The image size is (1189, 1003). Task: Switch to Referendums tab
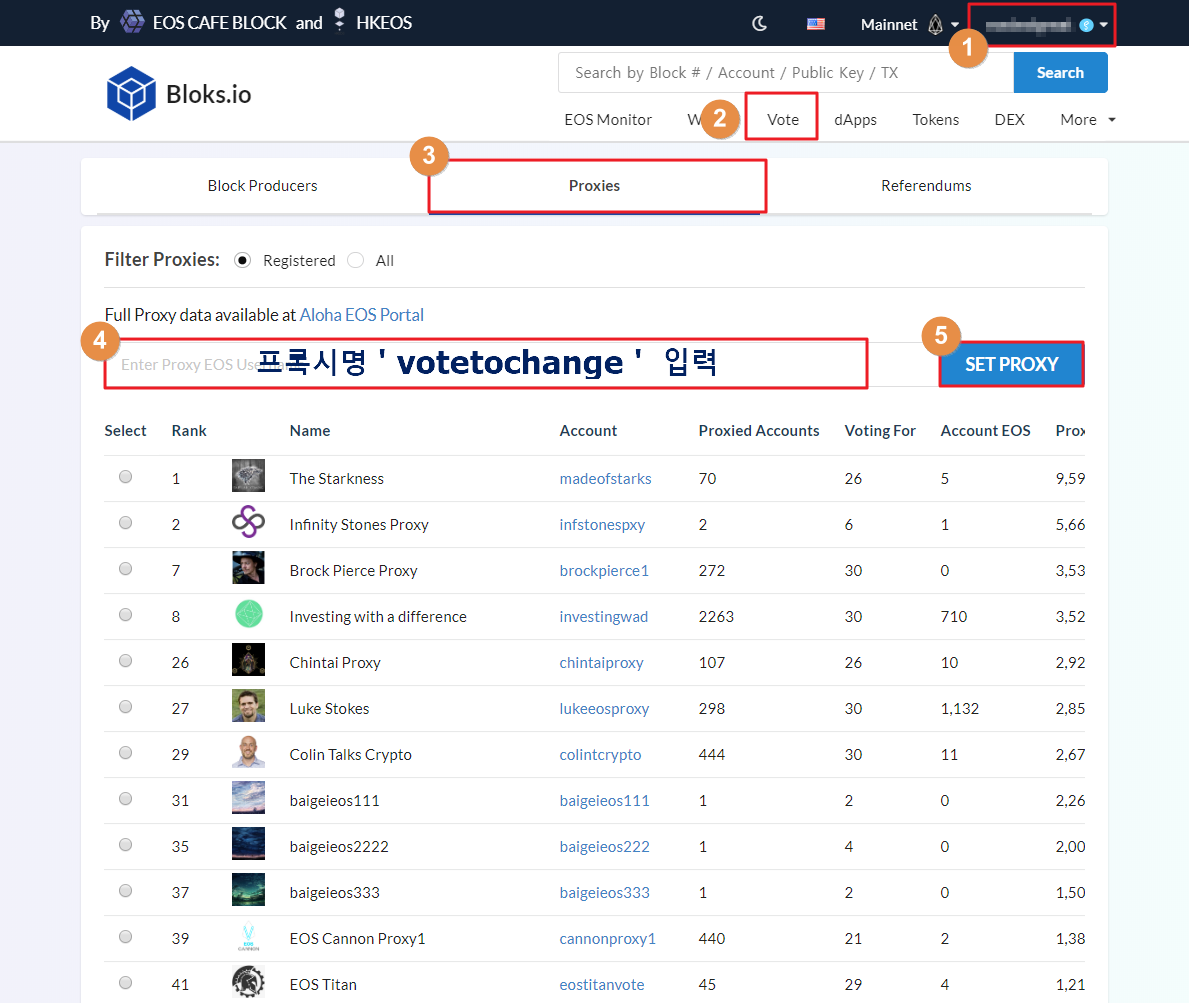click(926, 186)
